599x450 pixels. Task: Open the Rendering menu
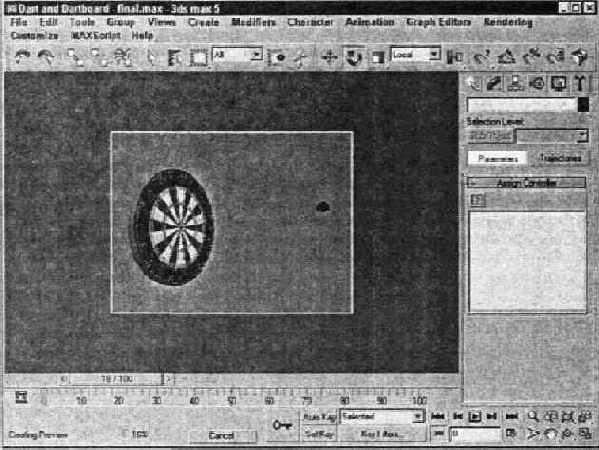point(508,22)
